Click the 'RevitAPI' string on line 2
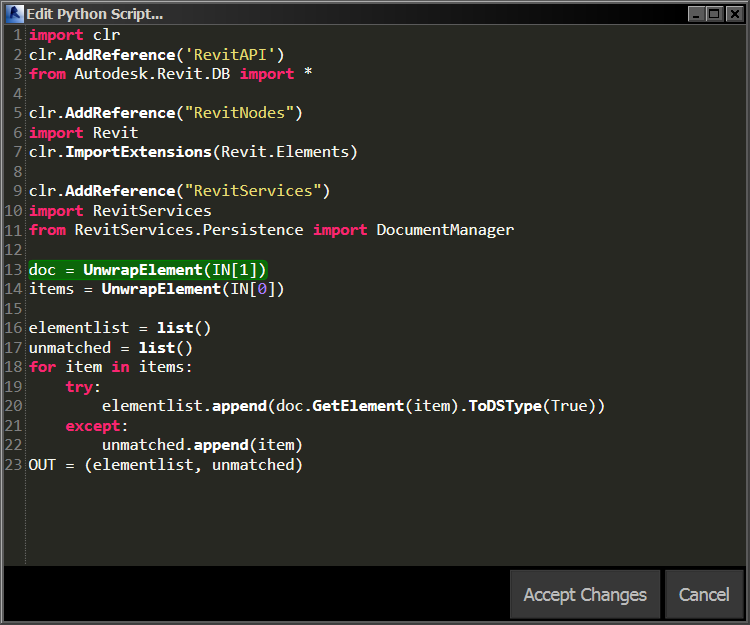The height and width of the screenshot is (625, 750). click(x=230, y=55)
